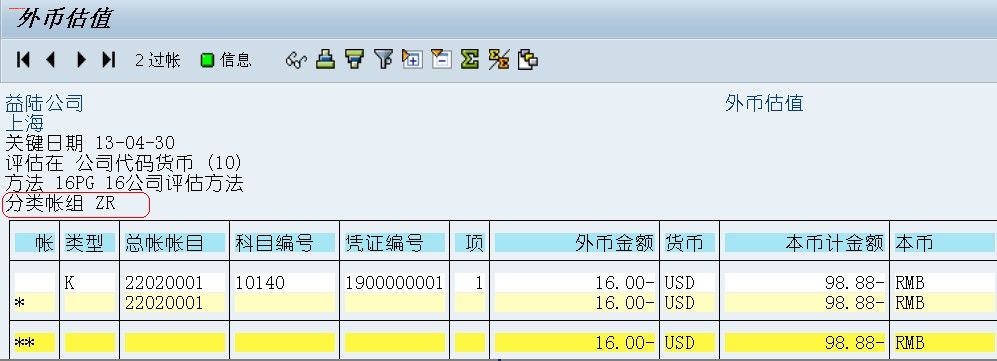Click the 类型 column header

pos(90,243)
